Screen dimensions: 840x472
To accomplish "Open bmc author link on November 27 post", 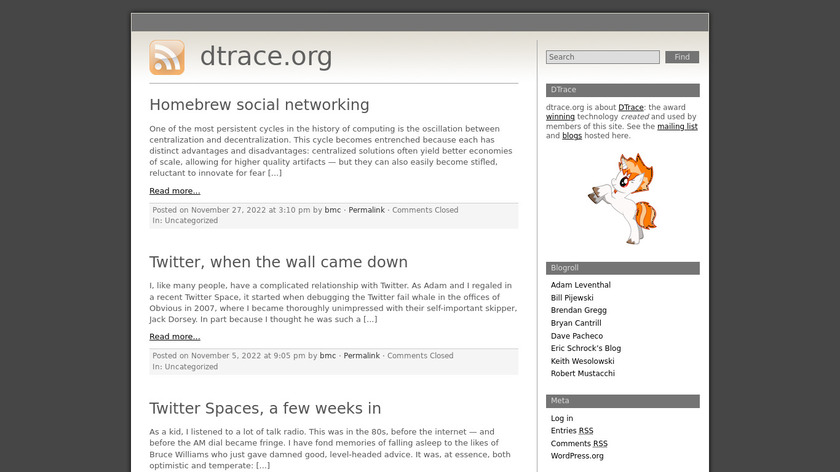I will click(x=333, y=210).
